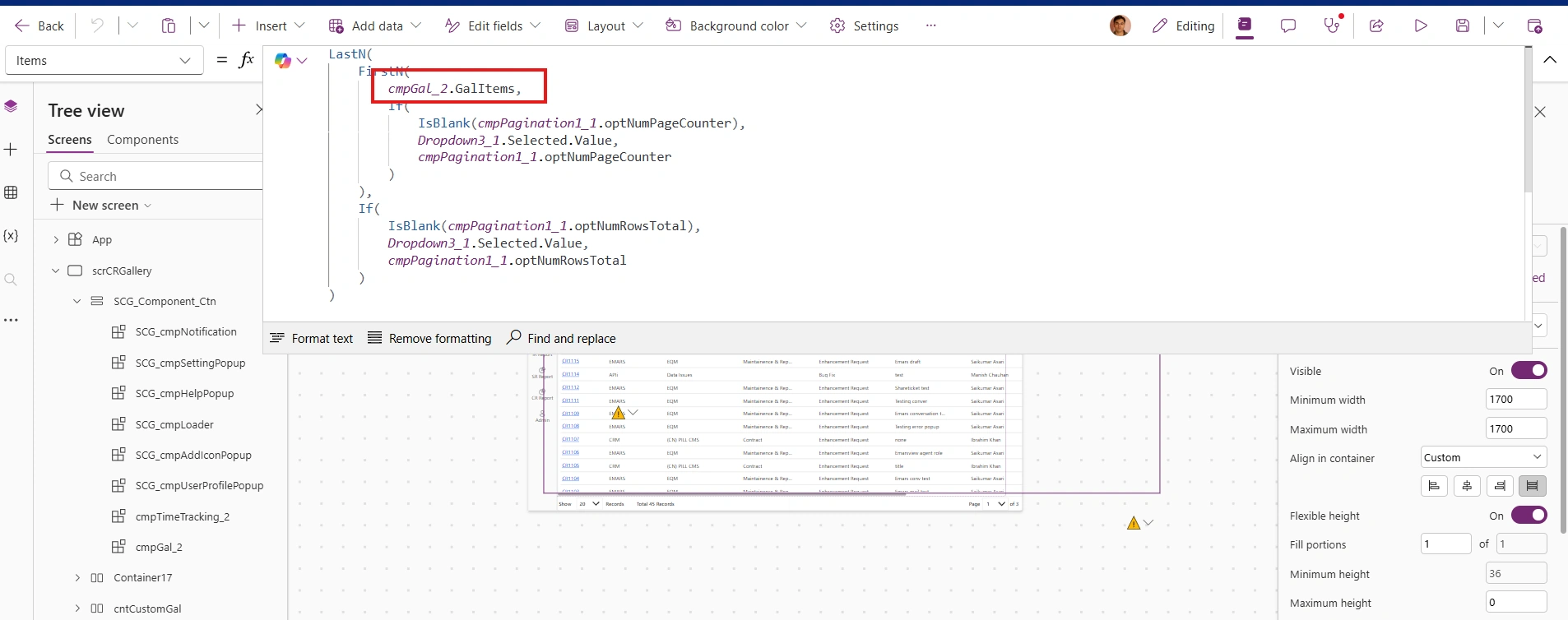The image size is (1568, 620).
Task: Save the app with disk icon
Action: (1463, 25)
